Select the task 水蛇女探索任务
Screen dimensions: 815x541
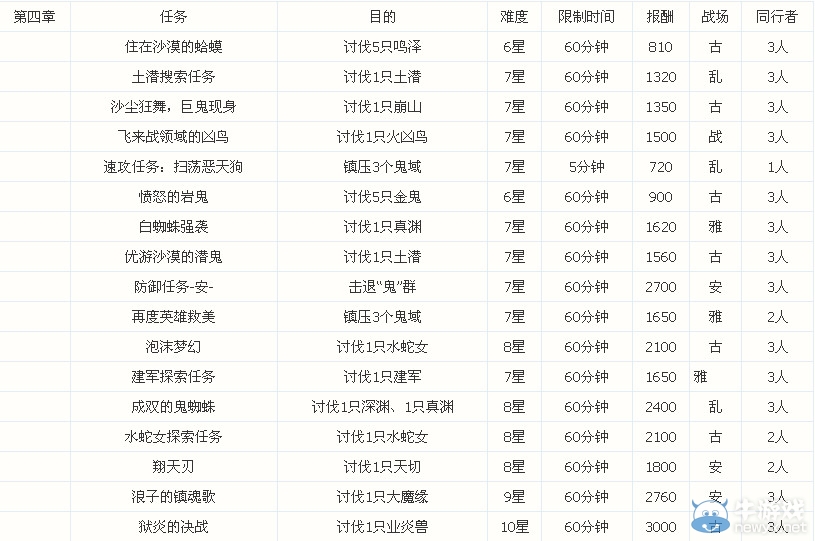click(x=173, y=437)
